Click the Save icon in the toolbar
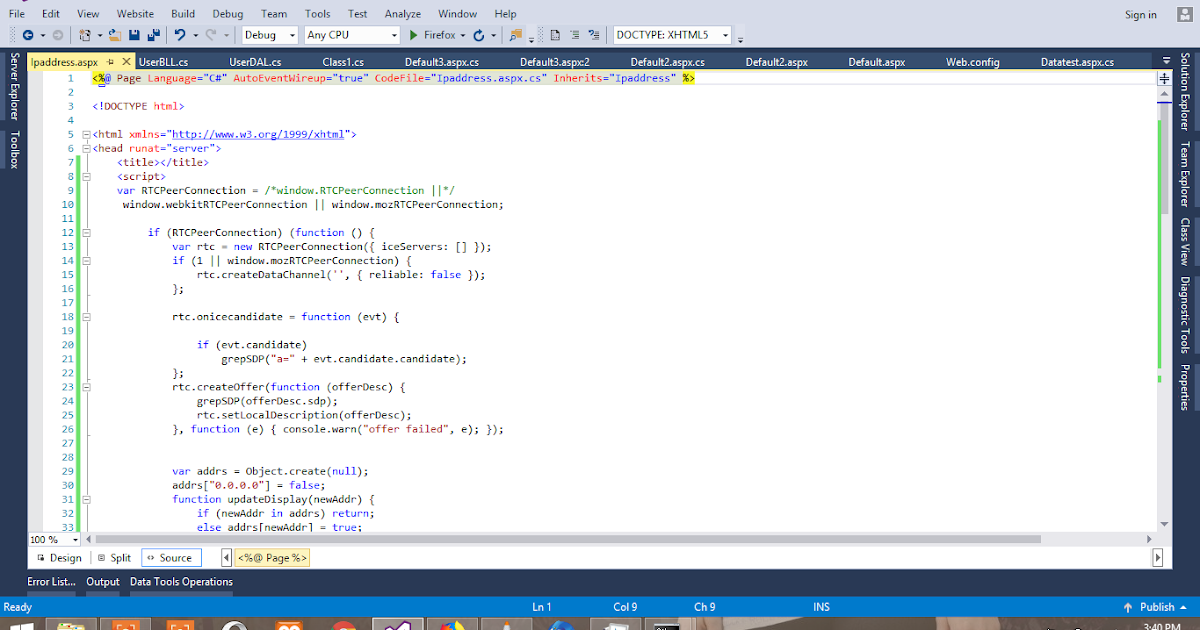The image size is (1200, 630). (135, 35)
